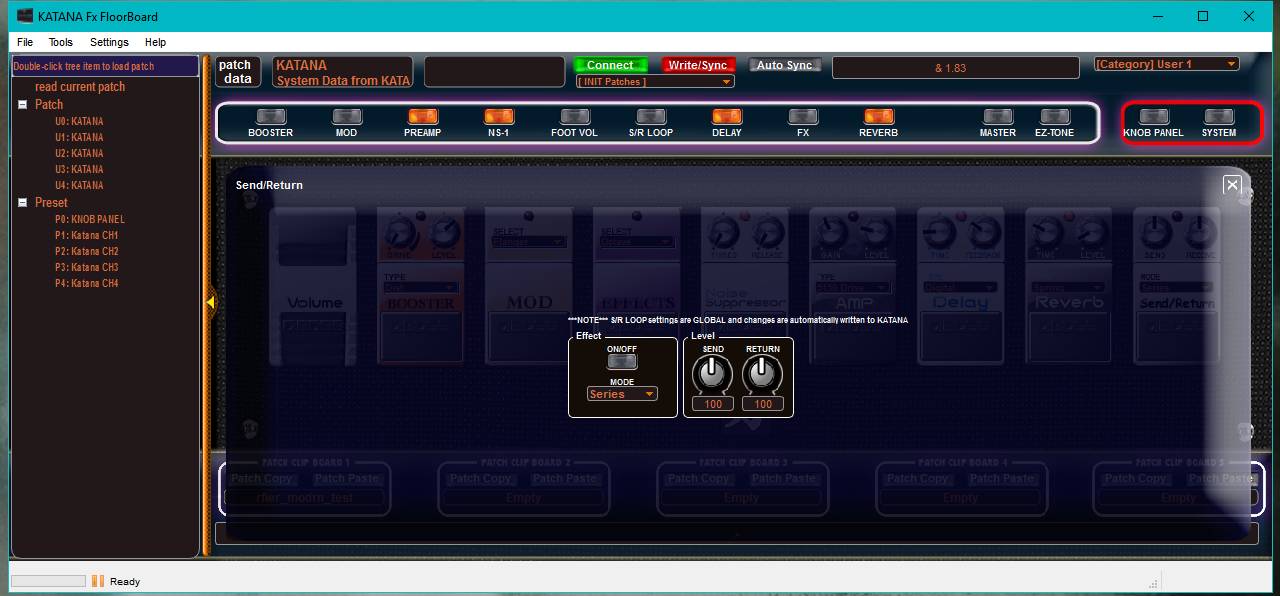Open the File menu
The width and height of the screenshot is (1280, 596).
tap(25, 42)
